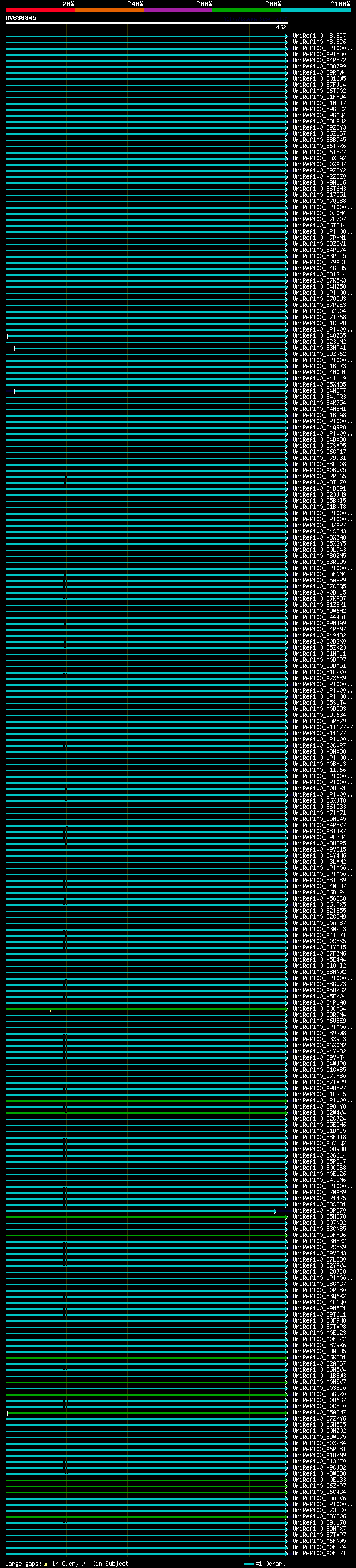Select the UniRef100_B6JFX5 label

click(319, 904)
